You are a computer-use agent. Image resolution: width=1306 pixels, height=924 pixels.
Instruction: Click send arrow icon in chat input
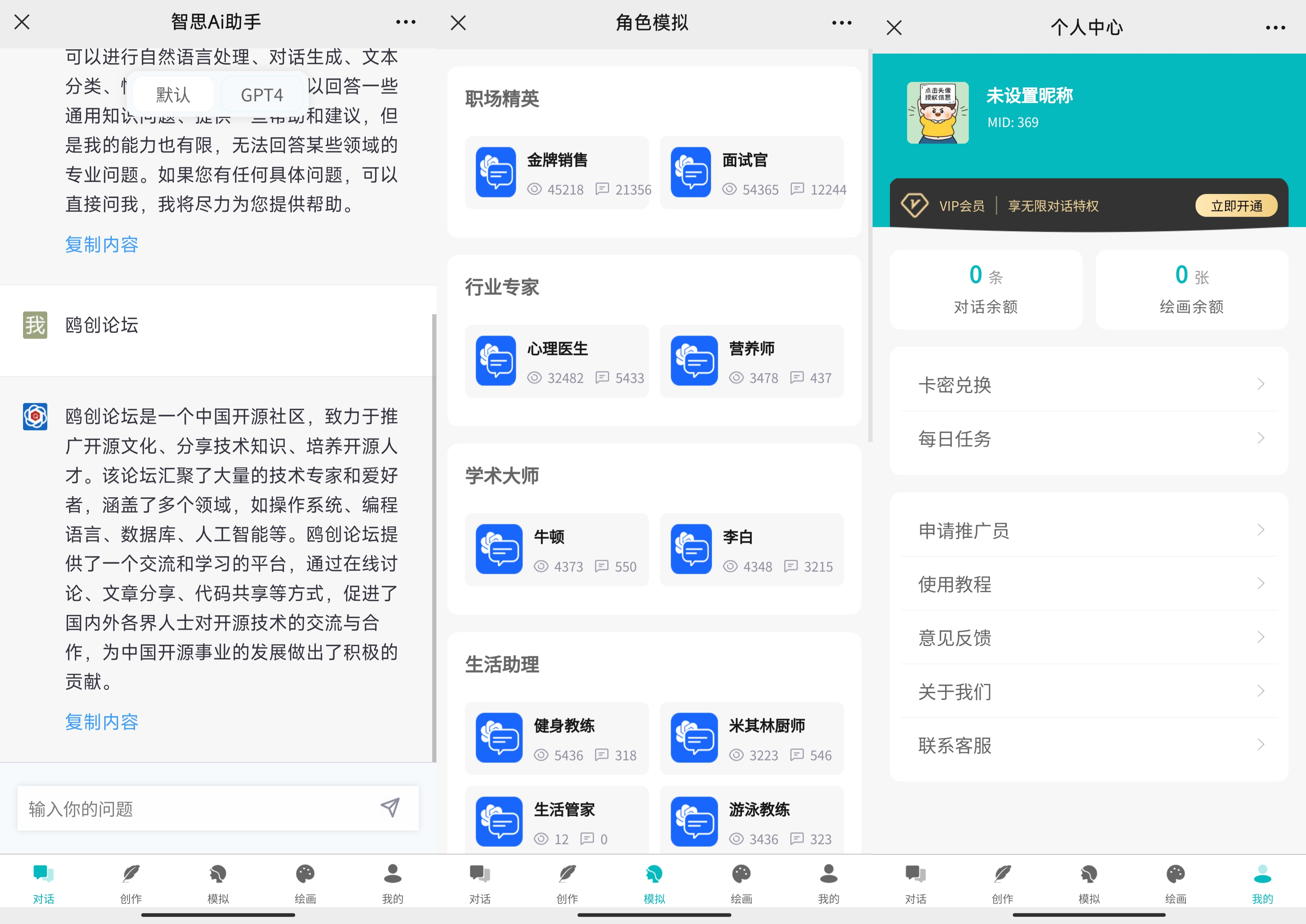pos(390,807)
